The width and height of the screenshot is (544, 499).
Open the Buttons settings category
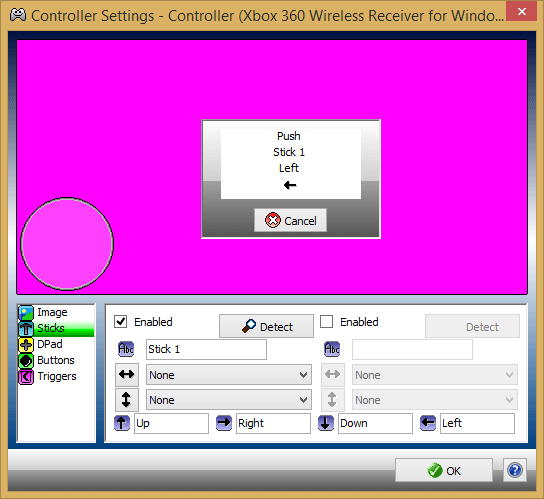(56, 360)
